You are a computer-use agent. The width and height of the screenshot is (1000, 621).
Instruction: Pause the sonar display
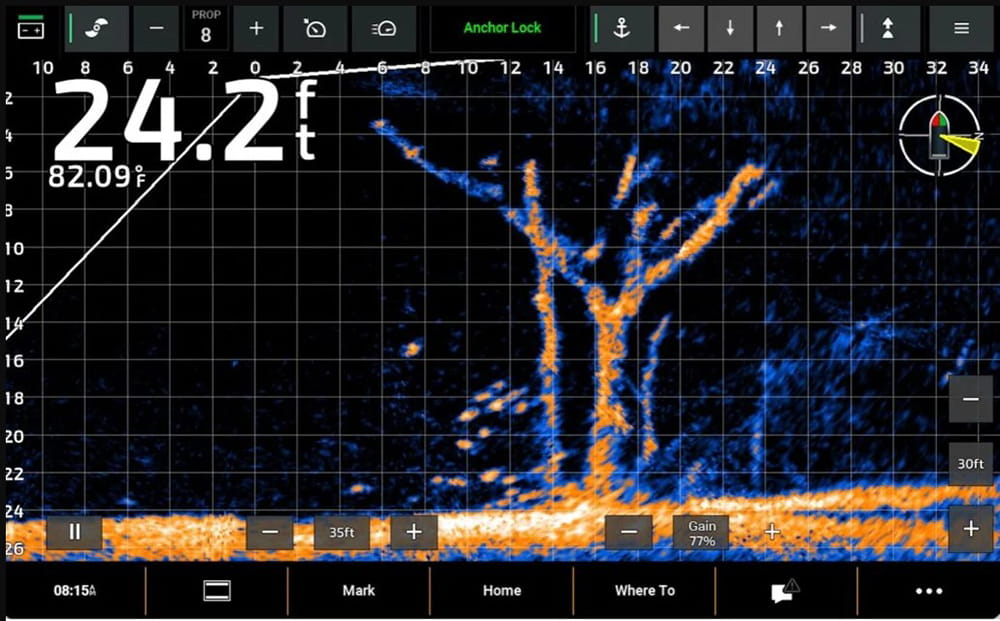(x=73, y=532)
